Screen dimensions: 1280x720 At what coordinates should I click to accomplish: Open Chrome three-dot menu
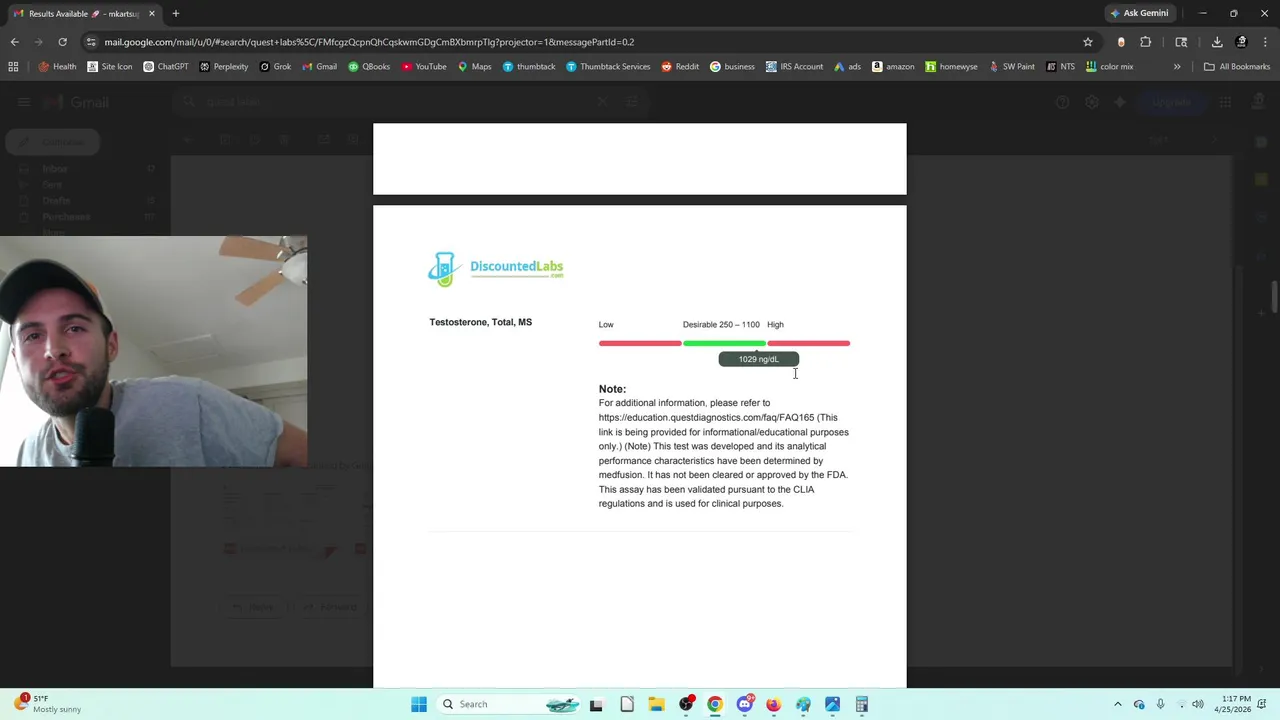pyautogui.click(x=1266, y=42)
